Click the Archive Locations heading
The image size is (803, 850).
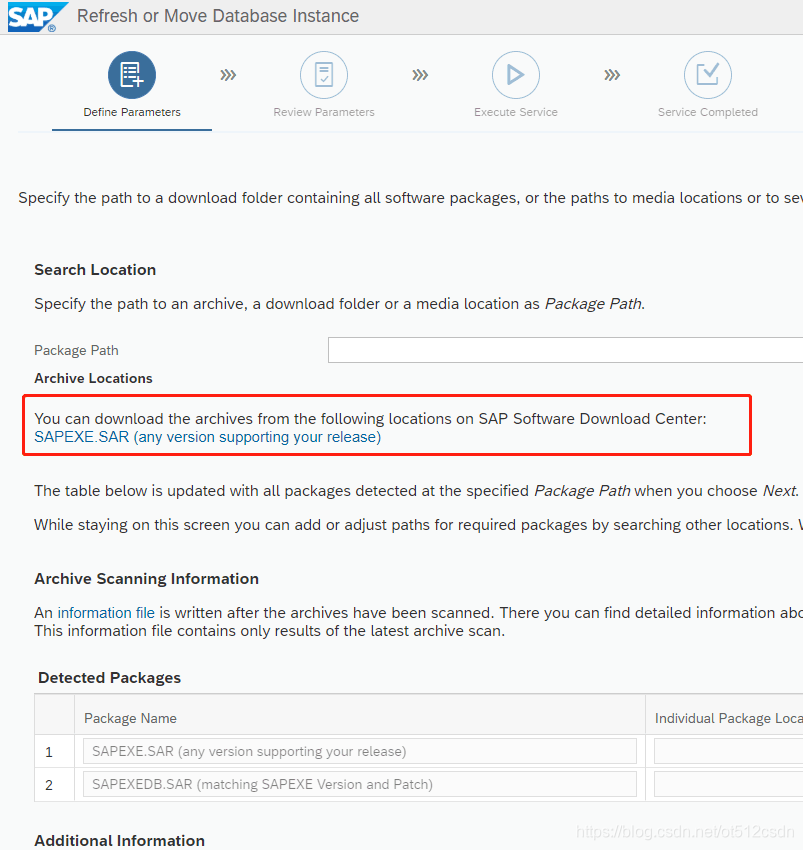click(x=93, y=378)
